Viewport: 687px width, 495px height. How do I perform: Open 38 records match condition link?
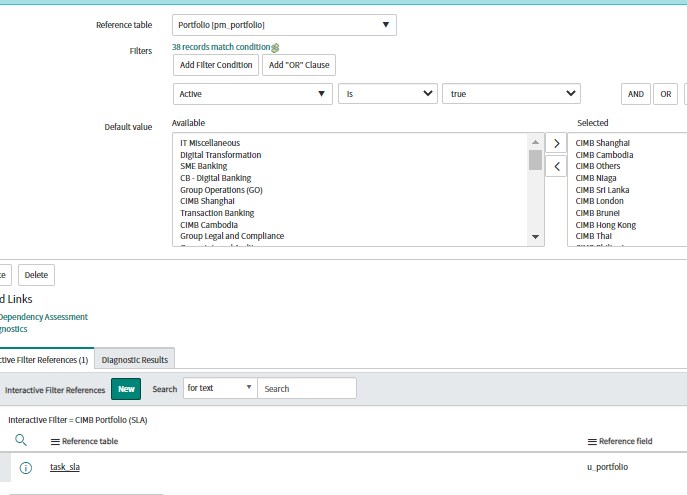tap(221, 47)
